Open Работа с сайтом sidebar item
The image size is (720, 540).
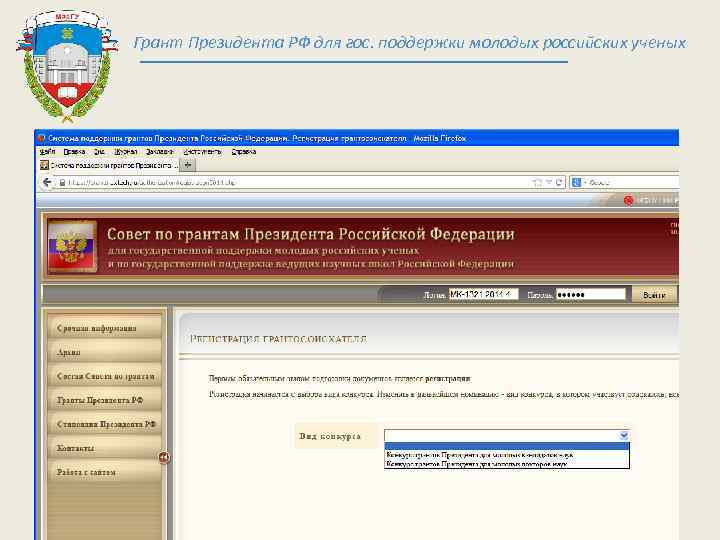pyautogui.click(x=105, y=472)
